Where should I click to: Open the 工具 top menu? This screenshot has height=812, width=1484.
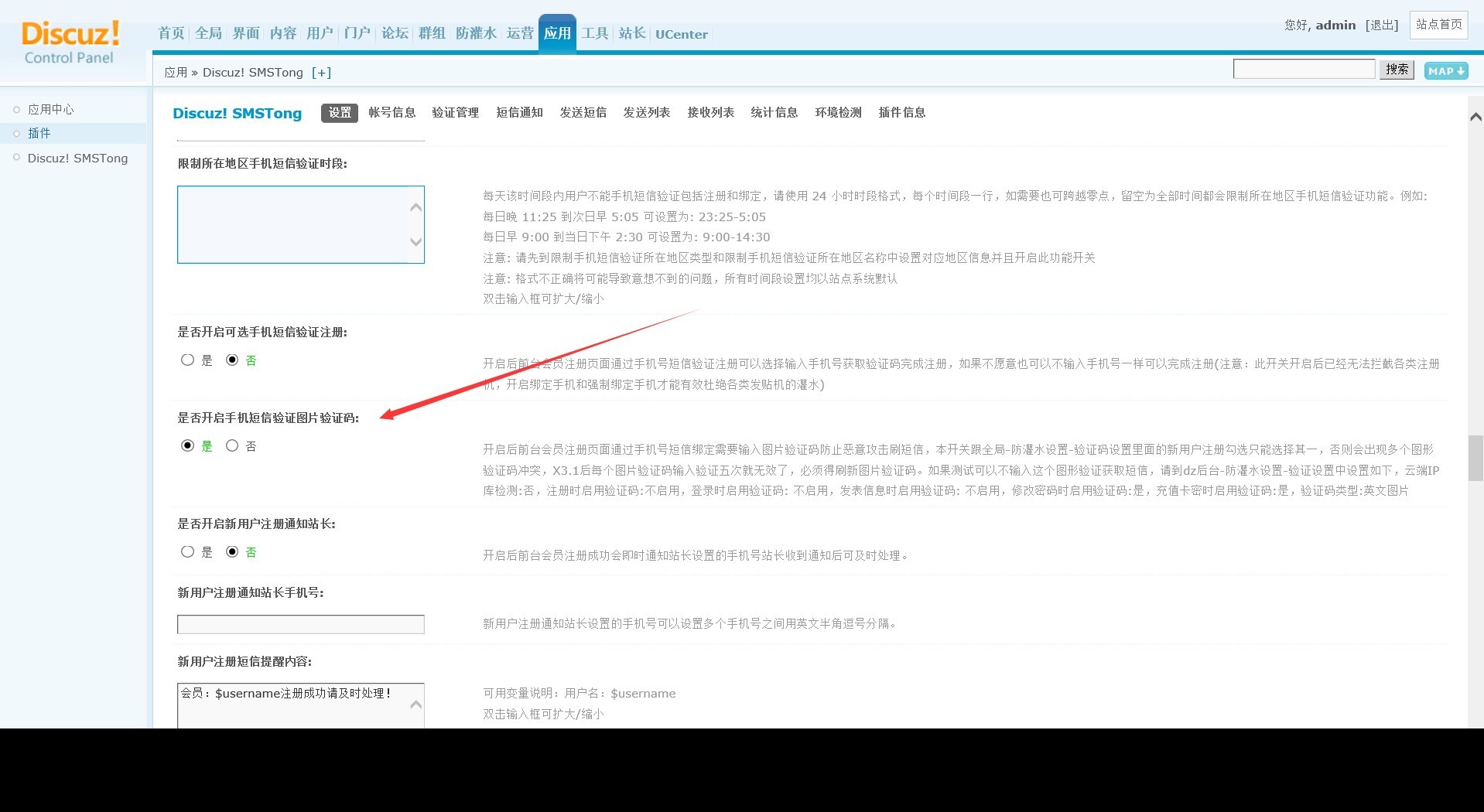point(595,33)
